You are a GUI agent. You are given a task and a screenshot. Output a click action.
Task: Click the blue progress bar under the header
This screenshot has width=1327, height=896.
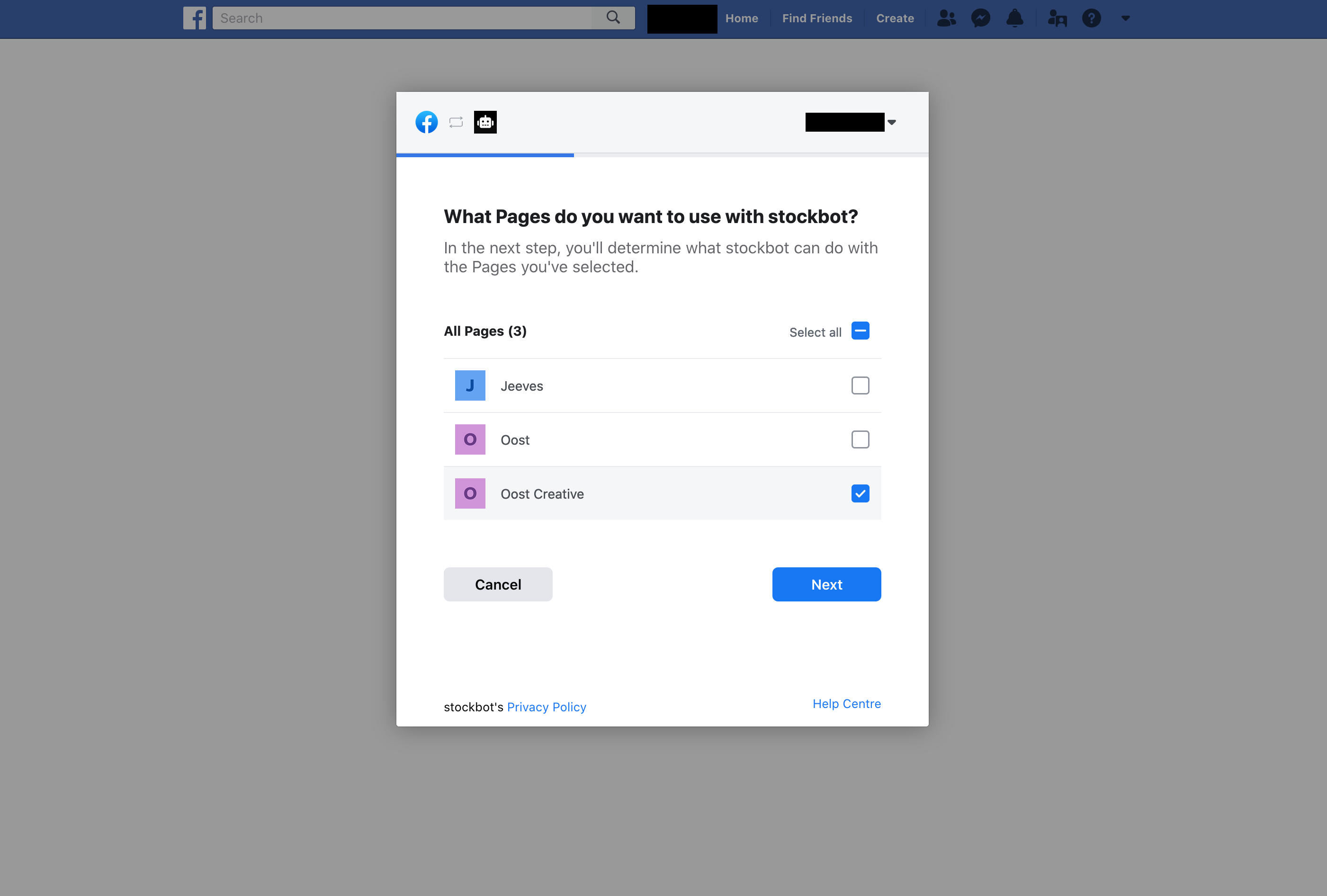point(485,155)
